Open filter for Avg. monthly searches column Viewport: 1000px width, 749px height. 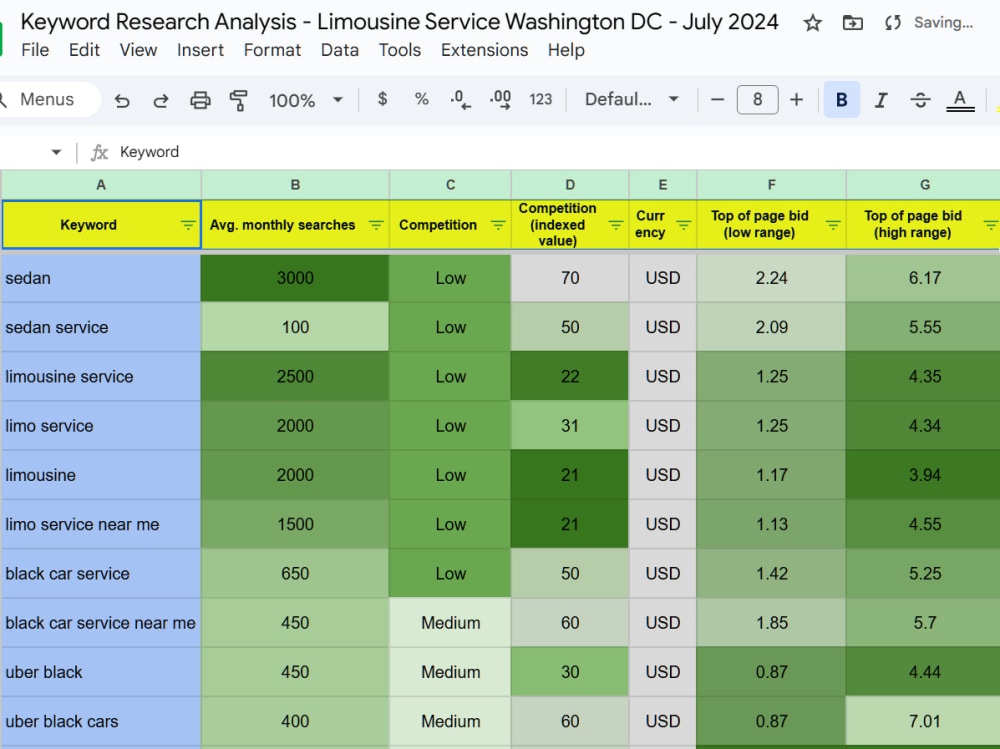pos(376,225)
